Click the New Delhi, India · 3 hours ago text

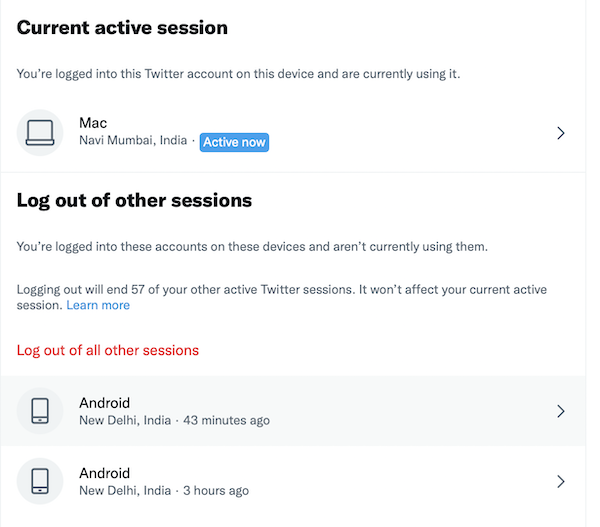(164, 490)
